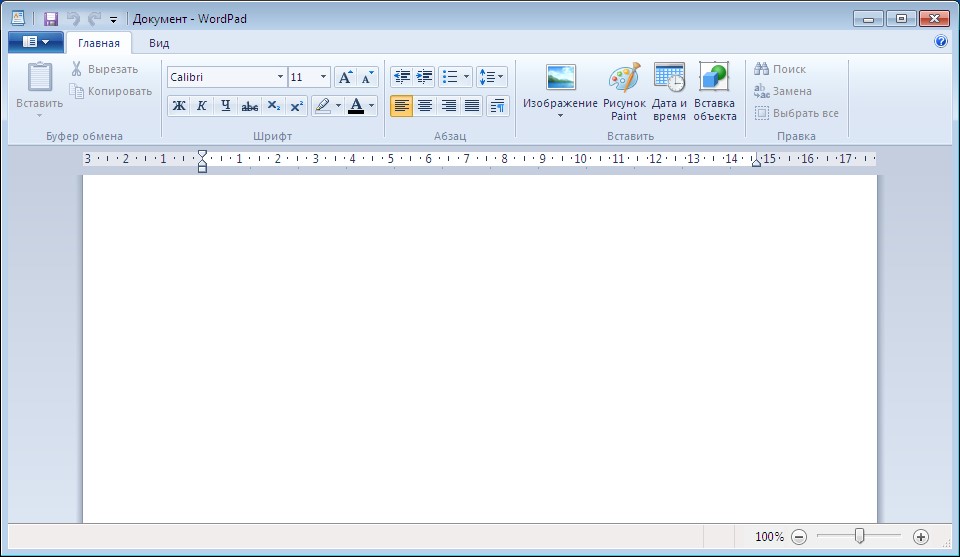Select align text left

tap(401, 106)
